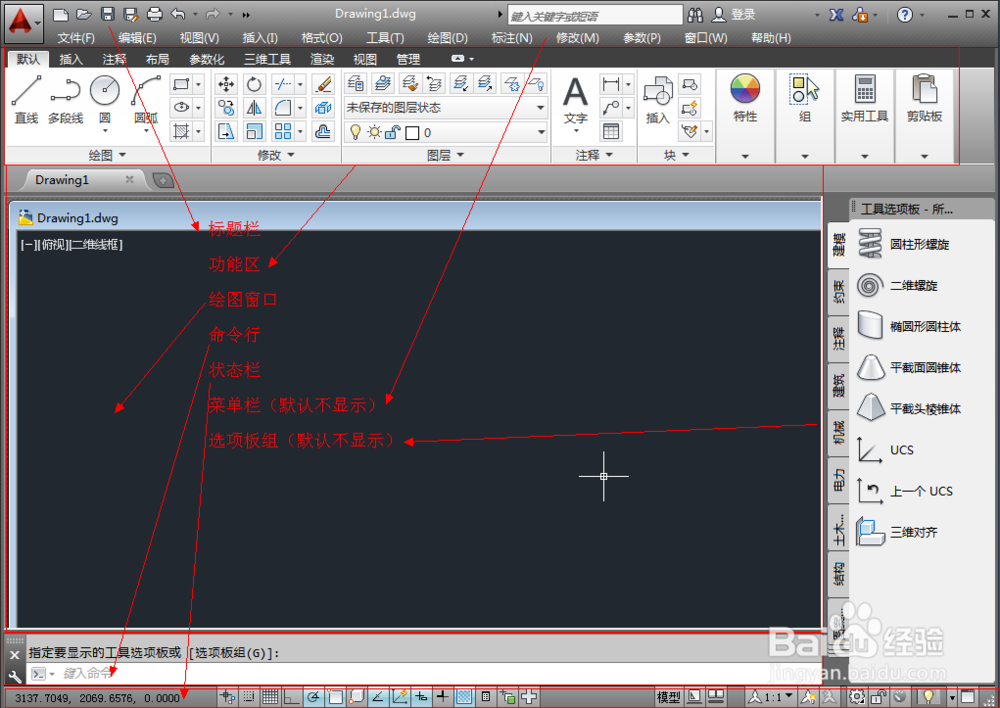Switch to the 三维工具 ribbon tab
This screenshot has width=1000, height=708.
point(267,59)
